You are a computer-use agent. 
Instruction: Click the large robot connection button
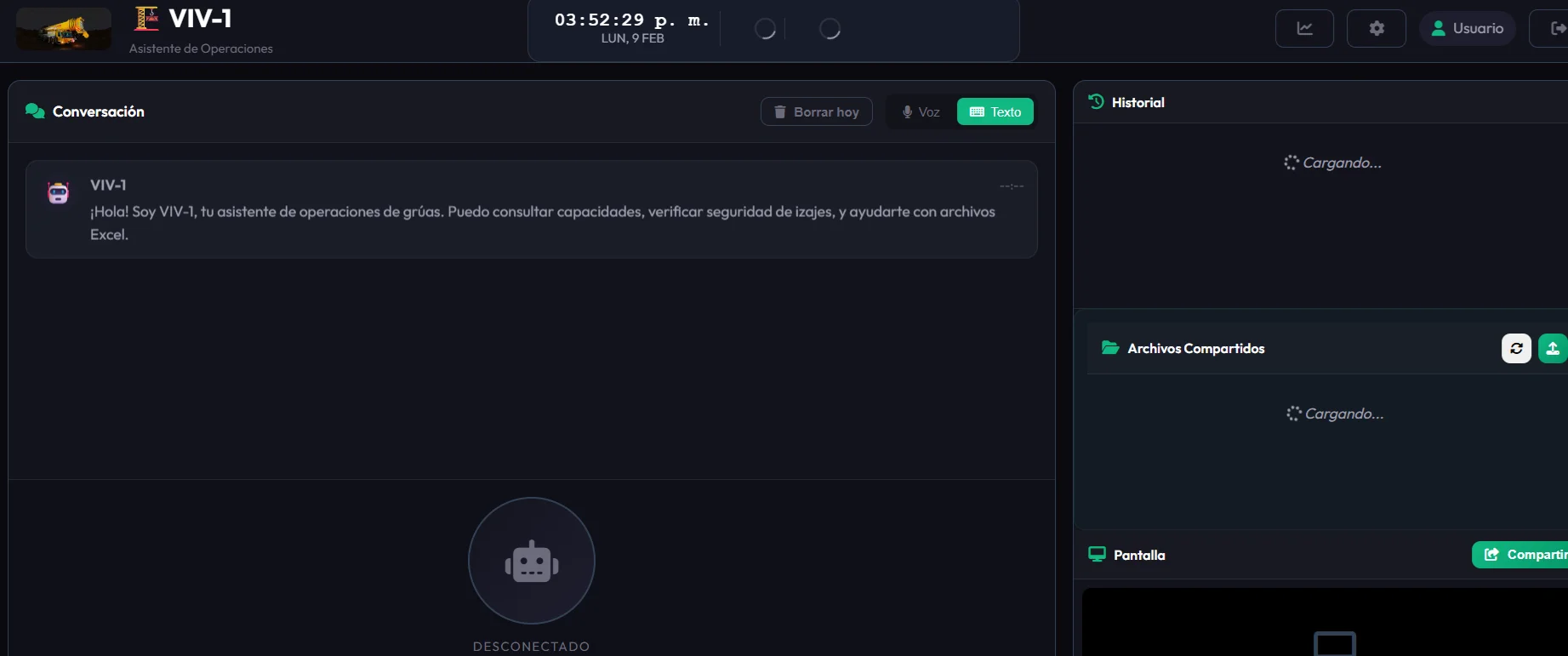point(532,561)
